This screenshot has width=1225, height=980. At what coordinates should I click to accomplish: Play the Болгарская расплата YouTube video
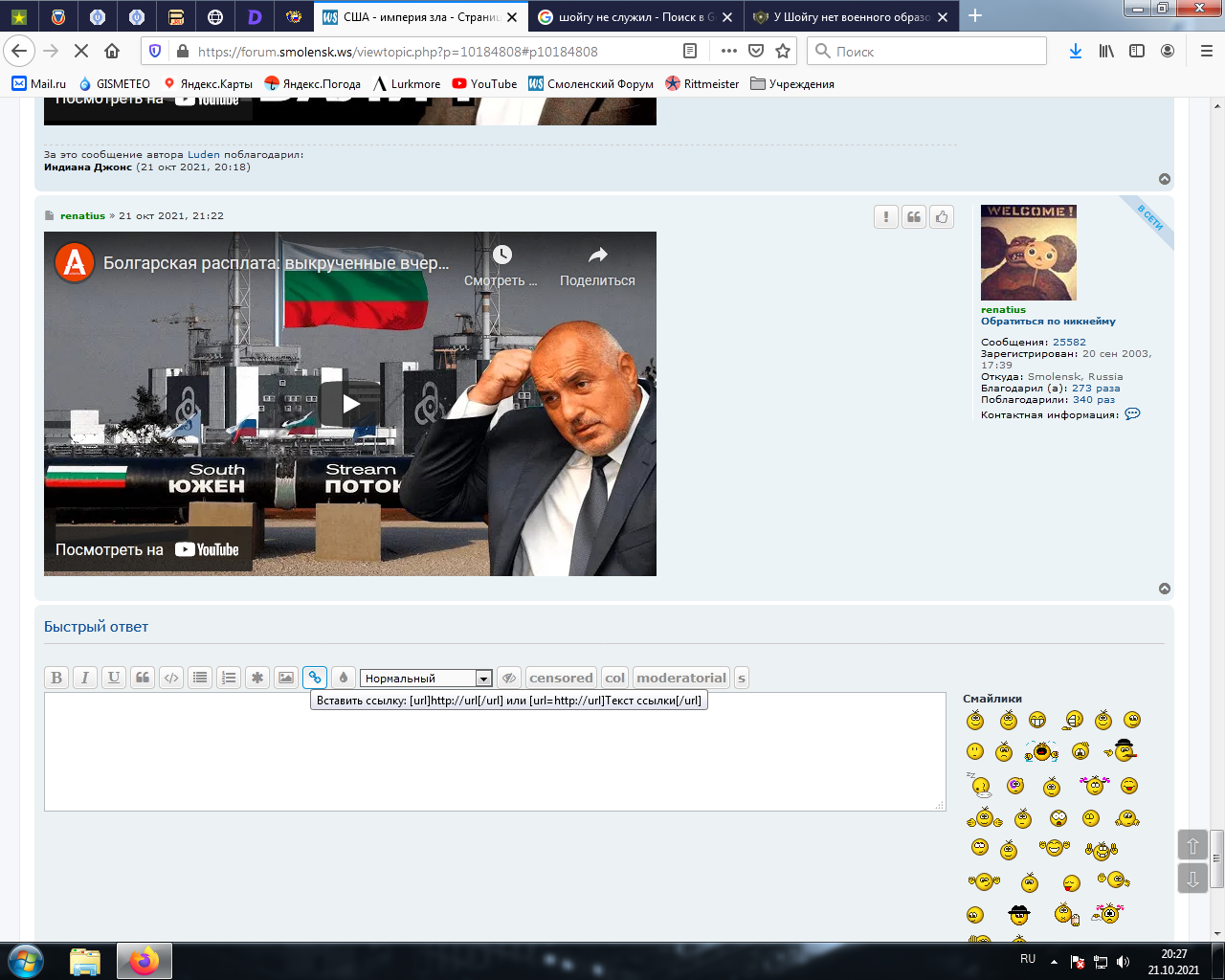[x=350, y=404]
